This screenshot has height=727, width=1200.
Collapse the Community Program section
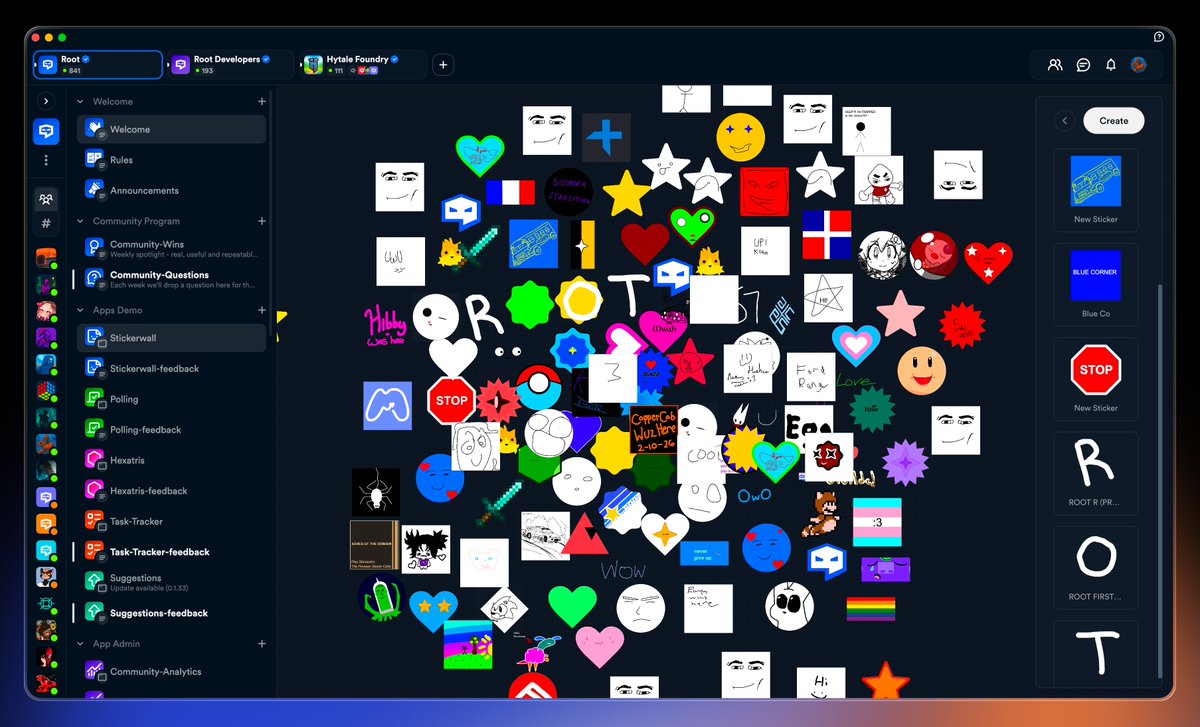click(80, 221)
